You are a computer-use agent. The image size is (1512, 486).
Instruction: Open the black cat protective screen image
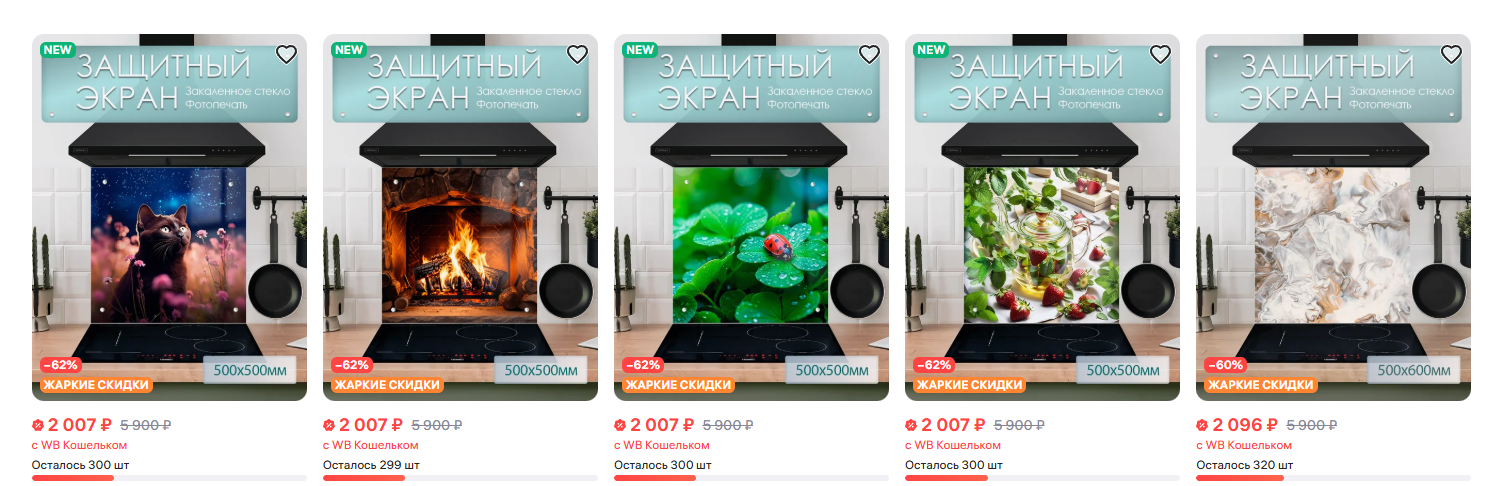[169, 218]
